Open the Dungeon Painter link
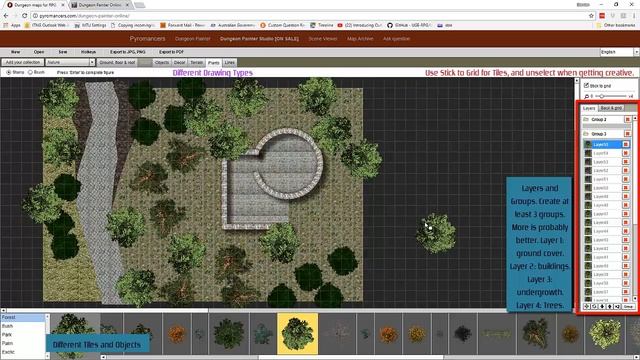This screenshot has height=360, width=640. (x=192, y=39)
